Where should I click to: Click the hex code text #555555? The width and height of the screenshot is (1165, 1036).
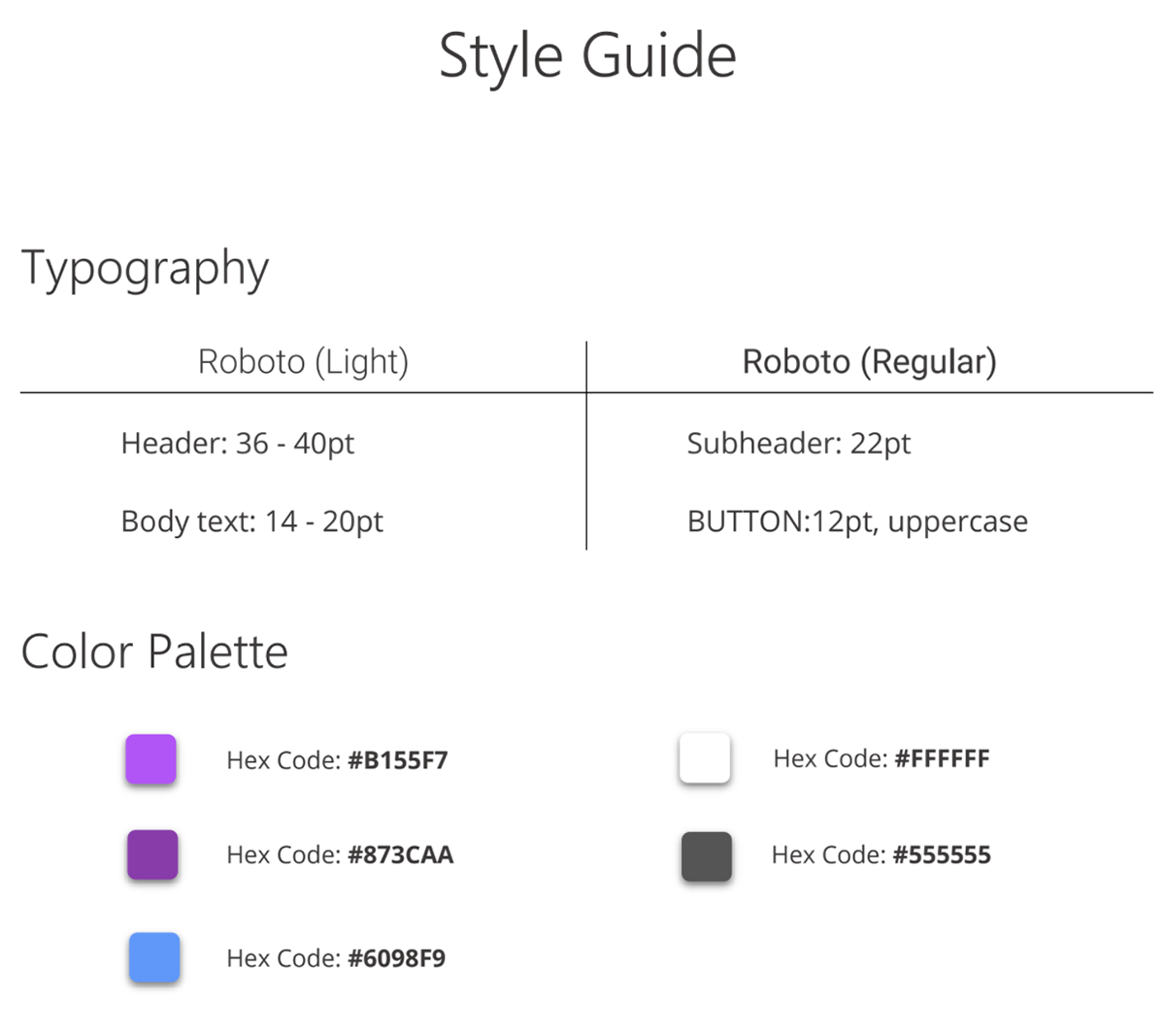(942, 854)
